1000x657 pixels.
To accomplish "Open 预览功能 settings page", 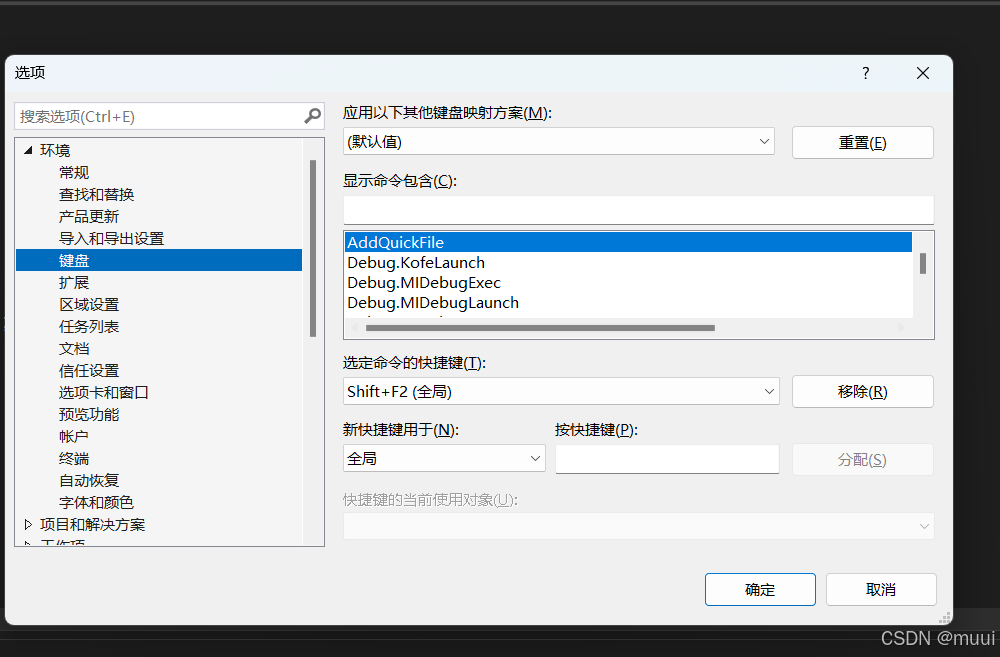I will (x=89, y=415).
